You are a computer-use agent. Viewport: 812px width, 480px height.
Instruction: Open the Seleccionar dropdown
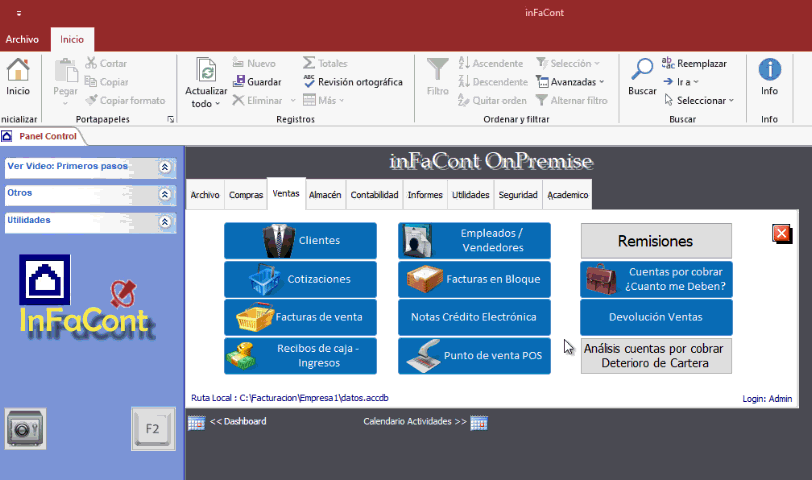[x=699, y=100]
